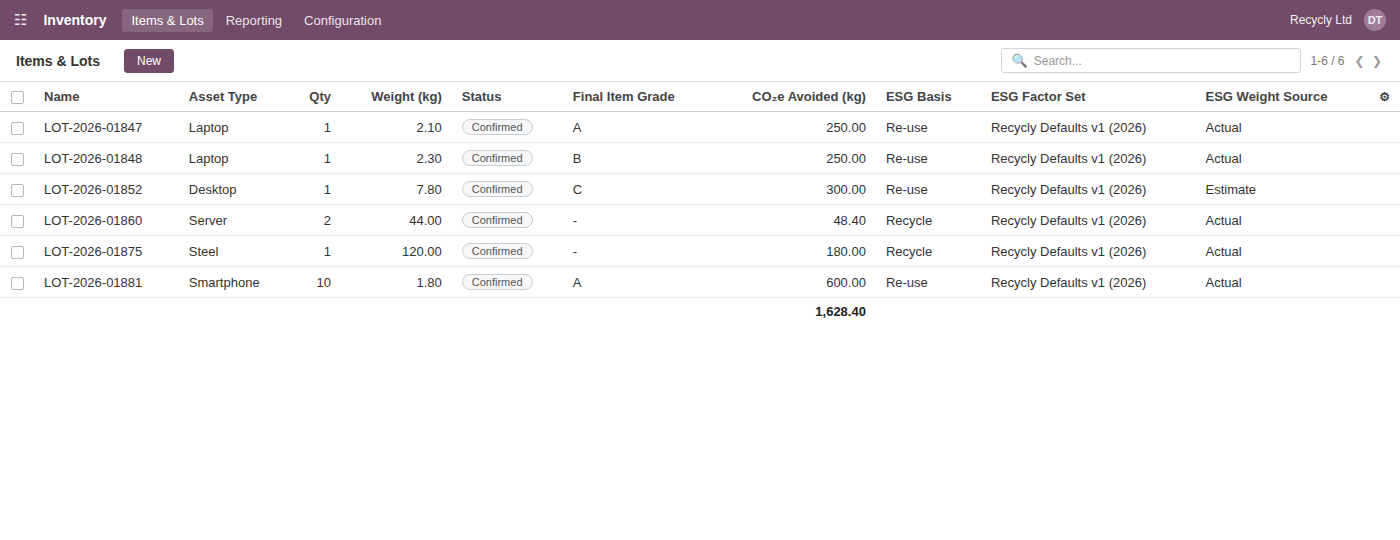Open record LOT-2026-01881
Viewport: 1400px width, 540px height.
[x=93, y=283]
